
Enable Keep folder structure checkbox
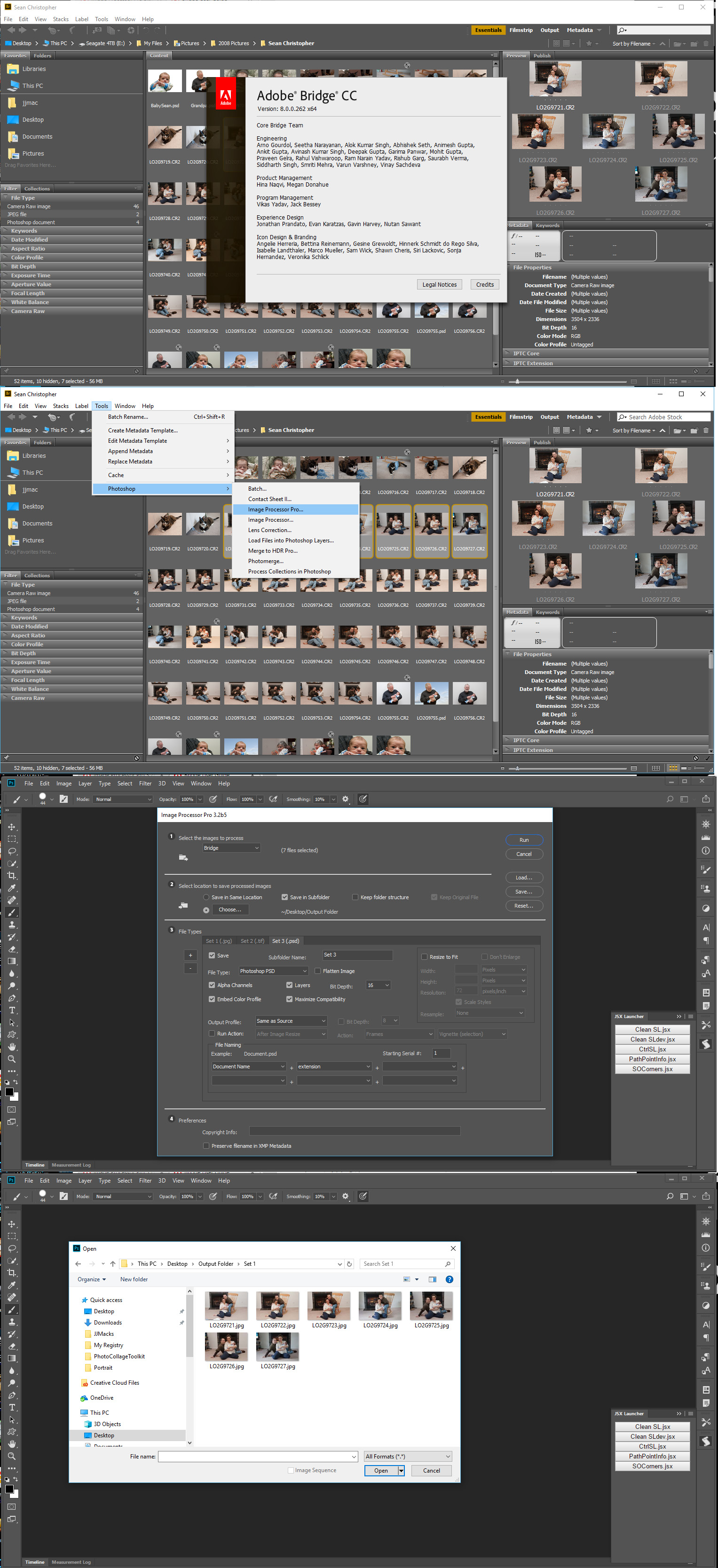pyautogui.click(x=355, y=897)
